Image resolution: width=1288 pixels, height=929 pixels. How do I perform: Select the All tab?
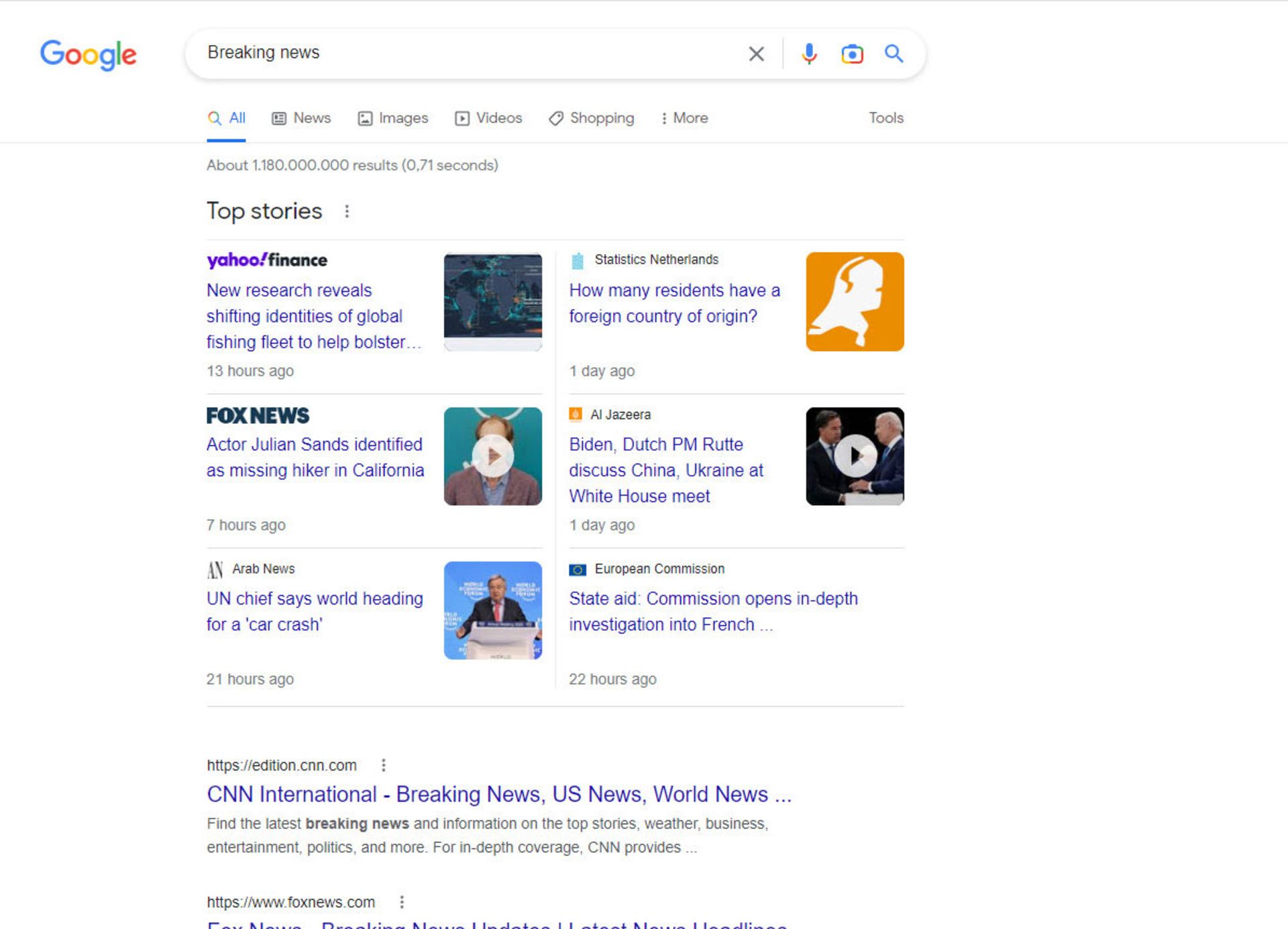[x=226, y=118]
